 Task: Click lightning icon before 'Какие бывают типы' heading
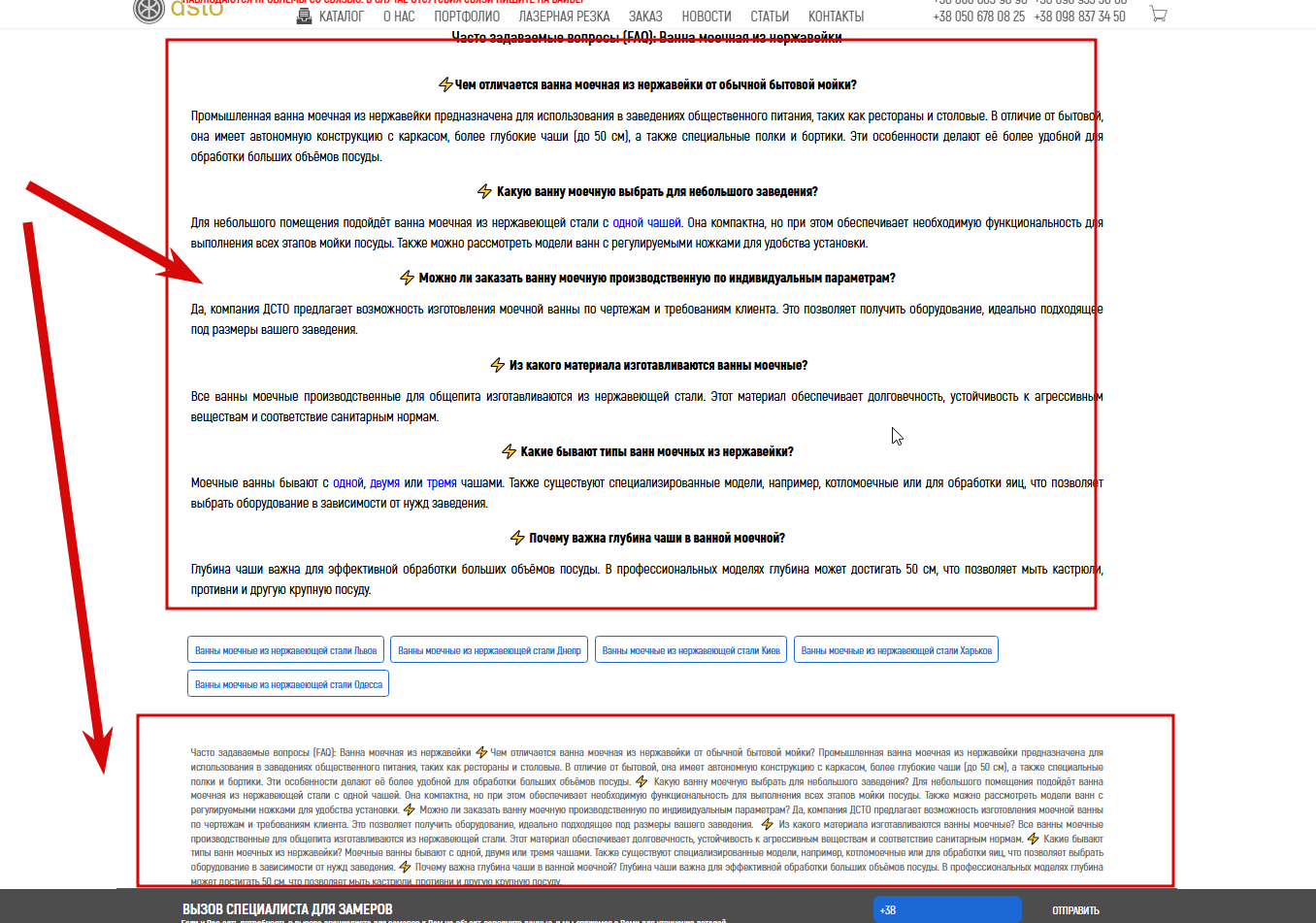tap(509, 451)
